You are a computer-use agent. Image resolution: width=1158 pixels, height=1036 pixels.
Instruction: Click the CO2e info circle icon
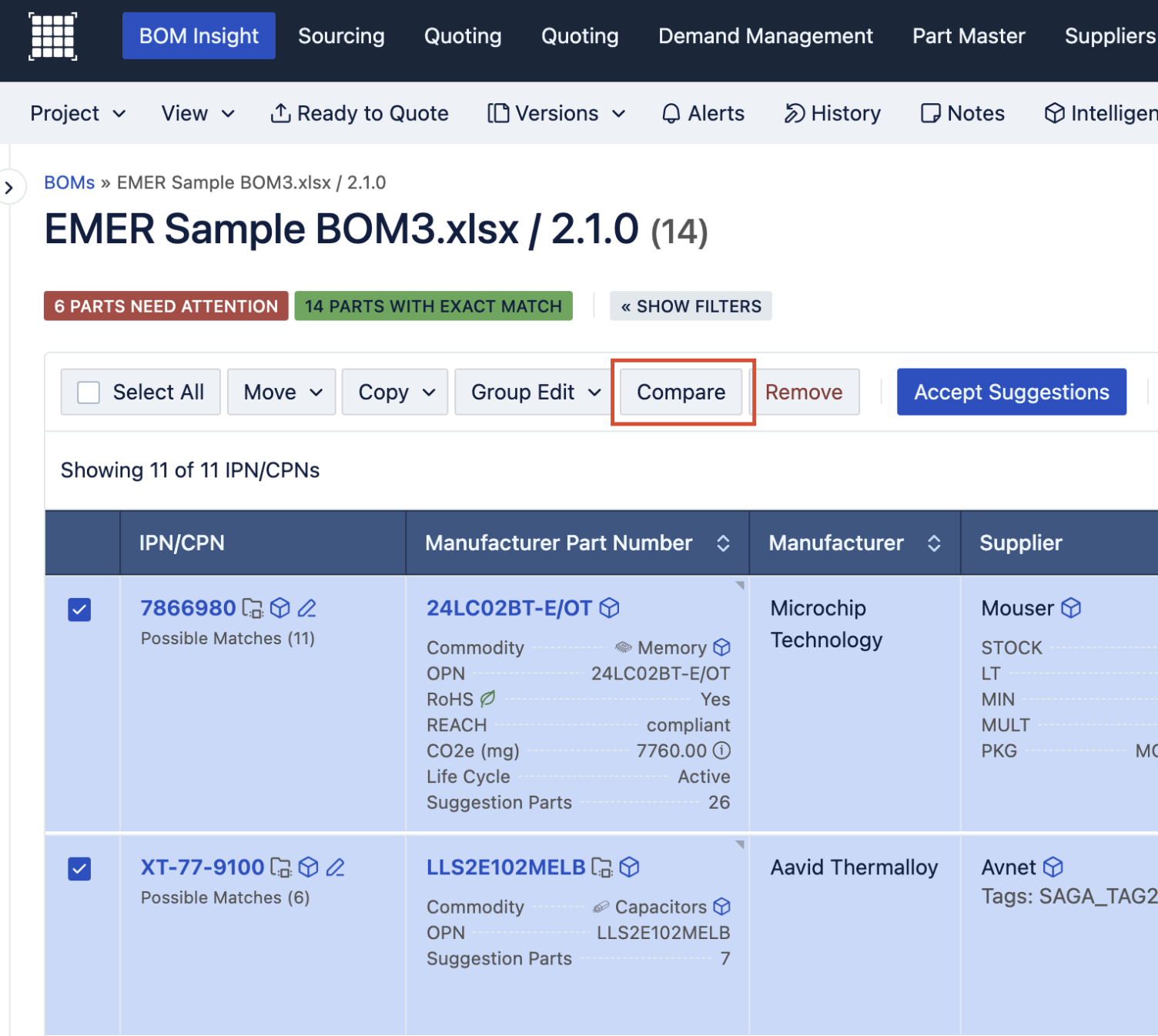pyautogui.click(x=721, y=750)
